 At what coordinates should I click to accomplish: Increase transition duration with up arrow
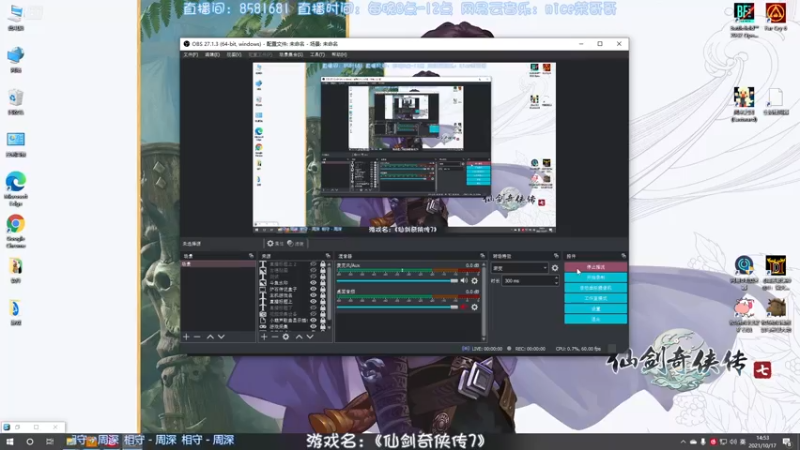[x=556, y=278]
